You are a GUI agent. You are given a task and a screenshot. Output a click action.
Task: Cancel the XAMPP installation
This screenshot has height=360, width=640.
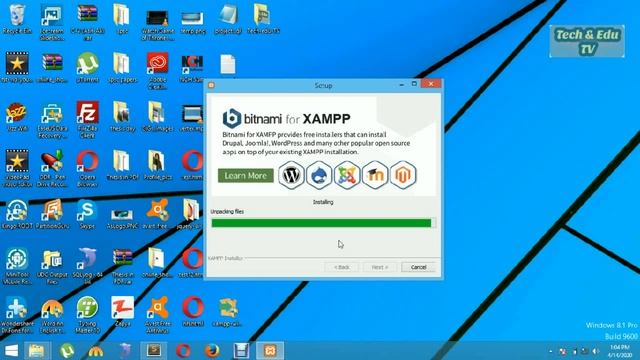pos(418,267)
